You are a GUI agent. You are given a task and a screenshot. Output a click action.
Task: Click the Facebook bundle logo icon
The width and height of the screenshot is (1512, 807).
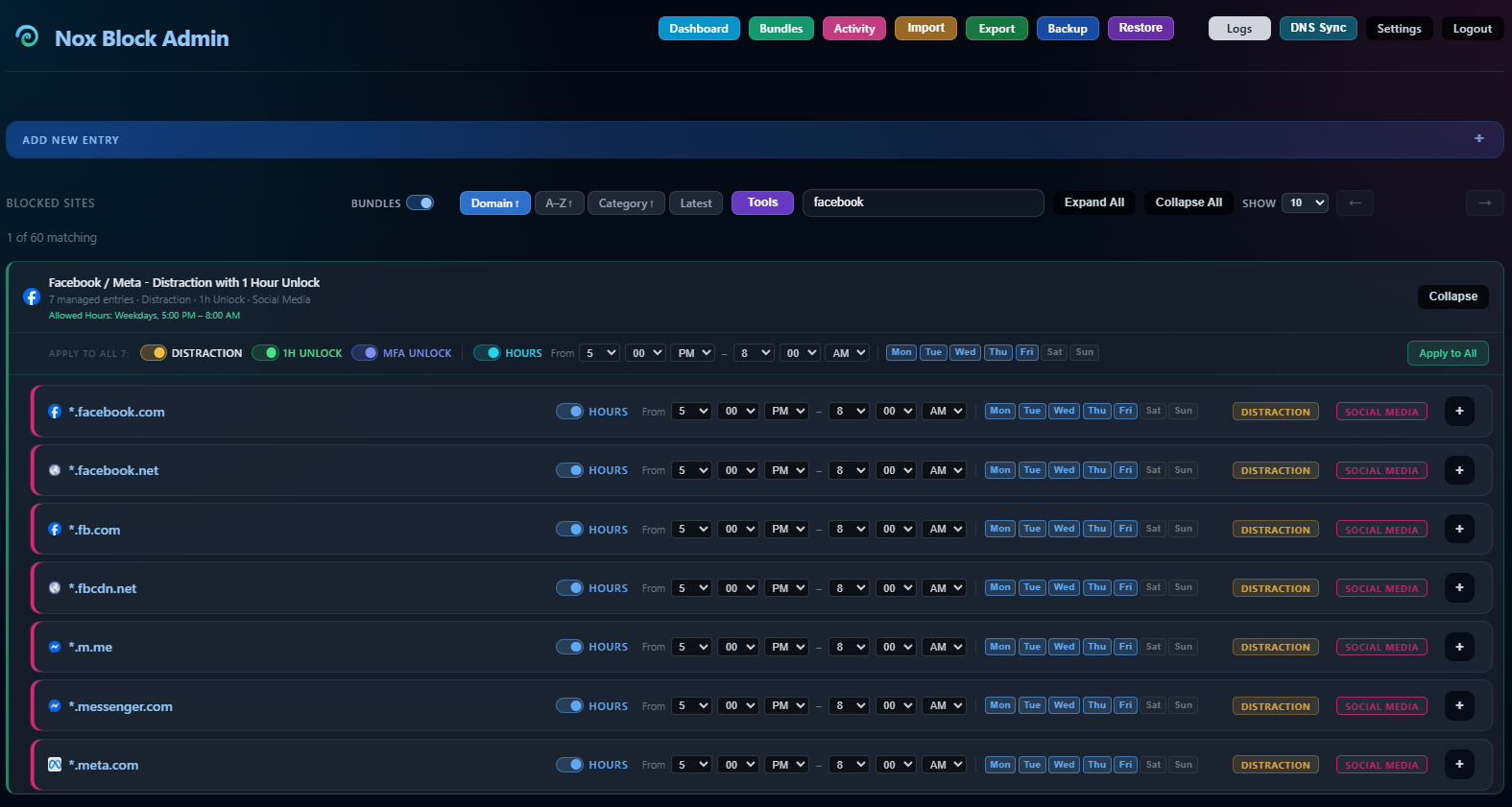coord(32,297)
